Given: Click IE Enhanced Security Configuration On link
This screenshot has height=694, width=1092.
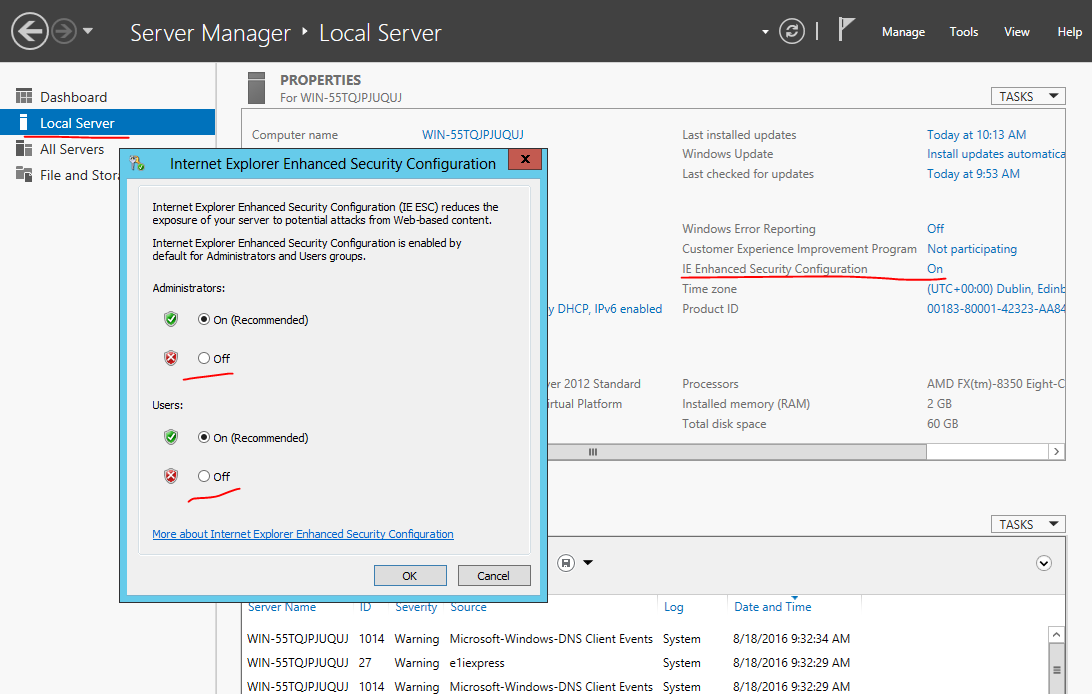Looking at the screenshot, I should pos(935,269).
